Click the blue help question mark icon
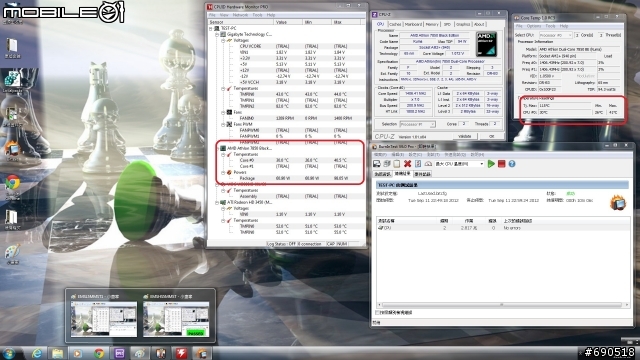640x360 pixels. coord(512,164)
